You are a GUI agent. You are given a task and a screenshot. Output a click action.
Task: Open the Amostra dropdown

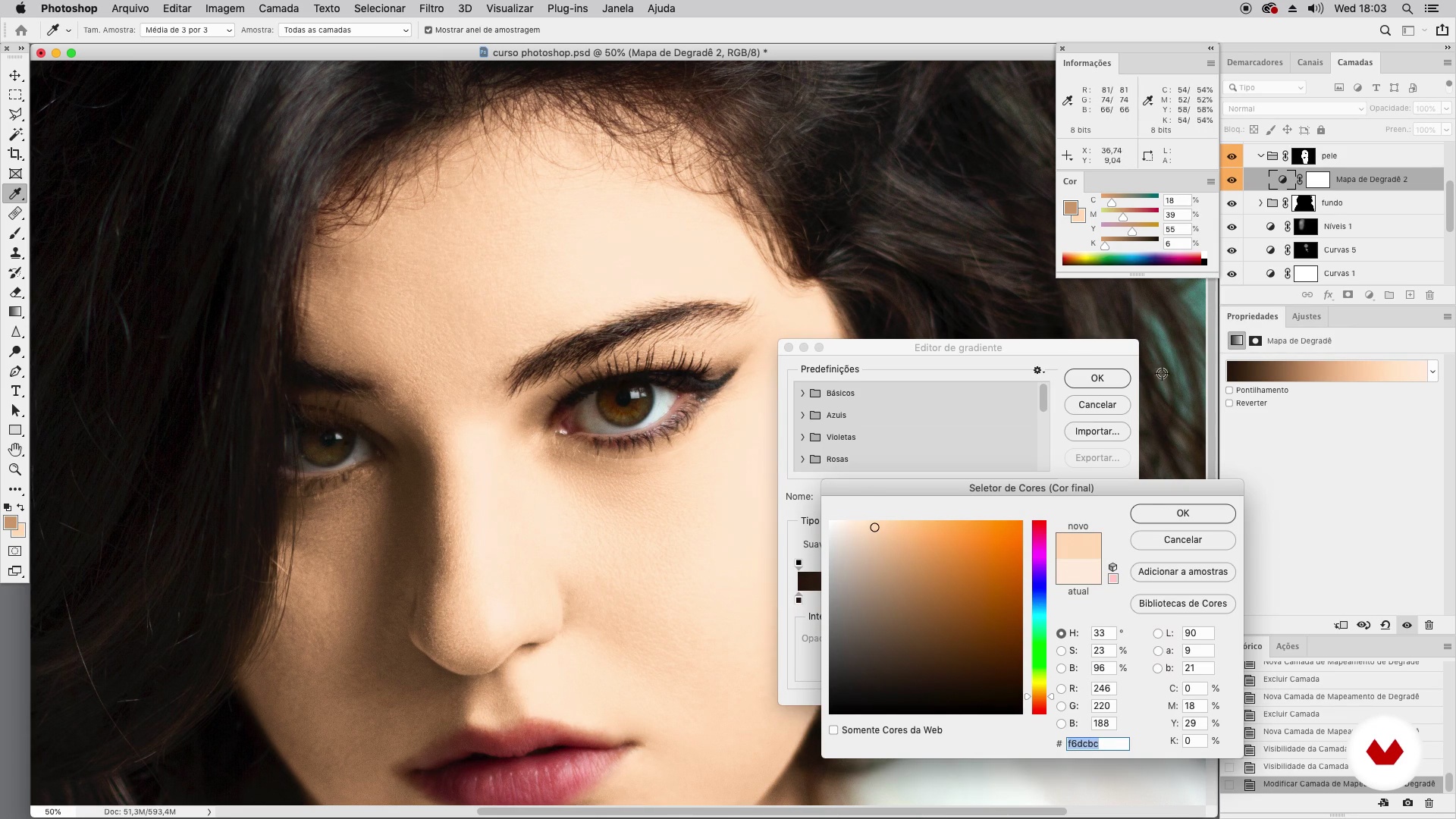pyautogui.click(x=346, y=30)
